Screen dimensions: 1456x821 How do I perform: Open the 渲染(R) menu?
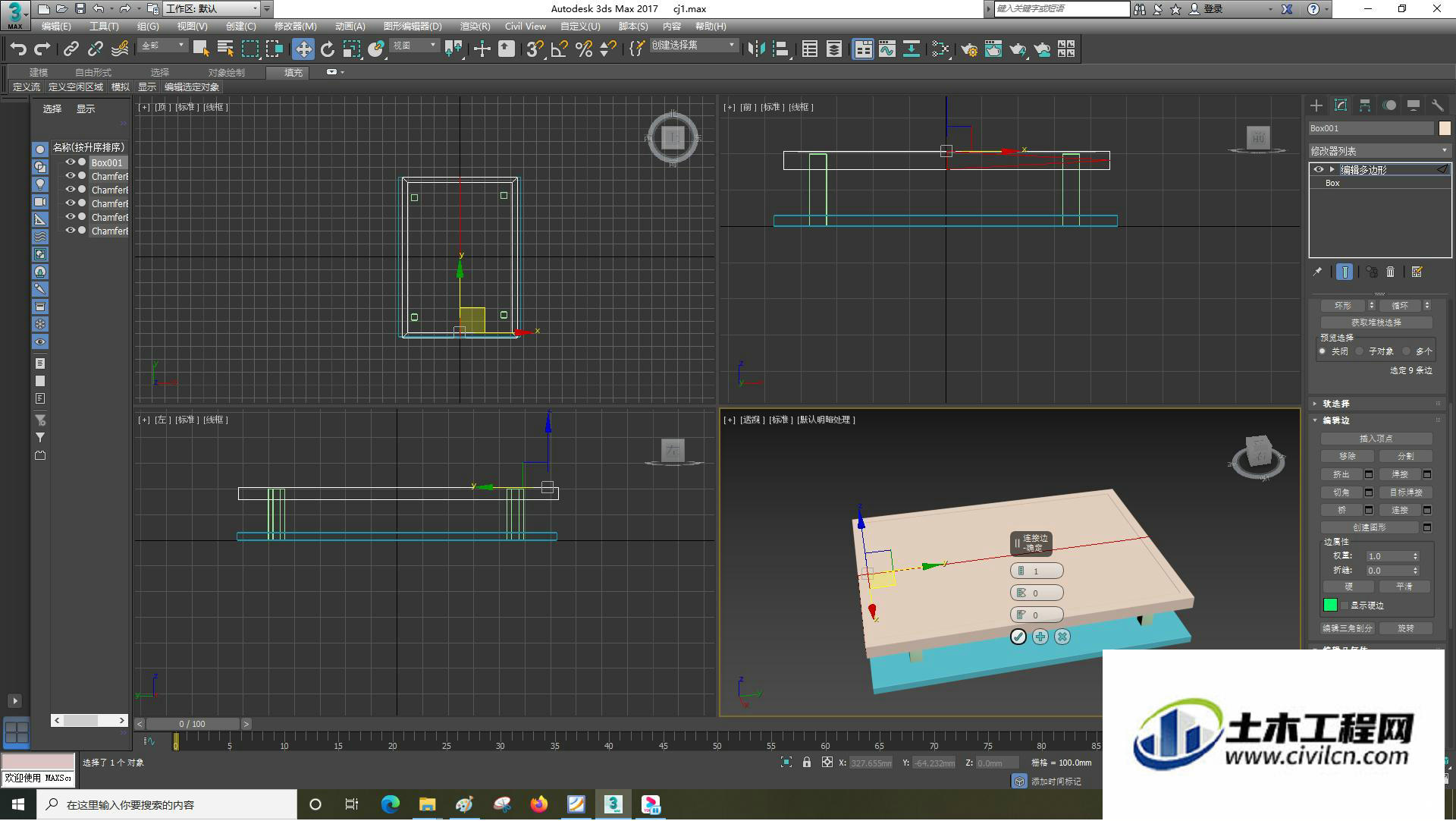(x=475, y=26)
